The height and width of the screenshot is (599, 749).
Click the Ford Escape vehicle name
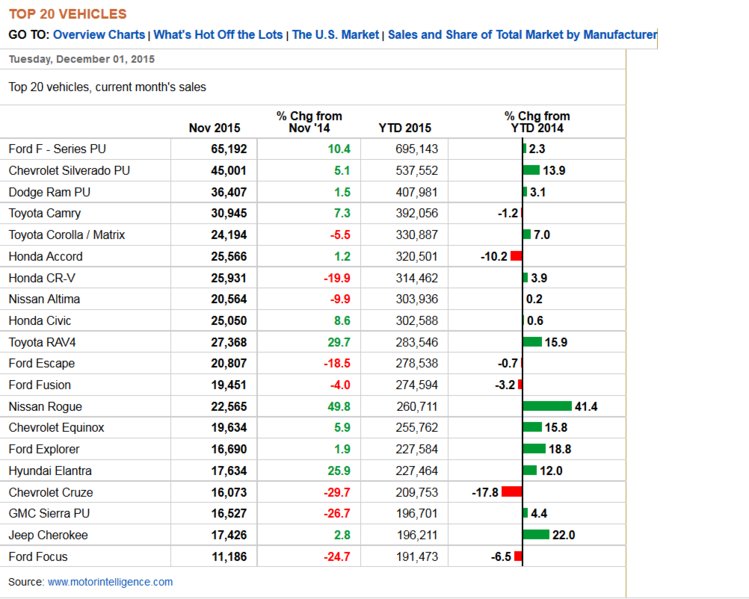42,364
